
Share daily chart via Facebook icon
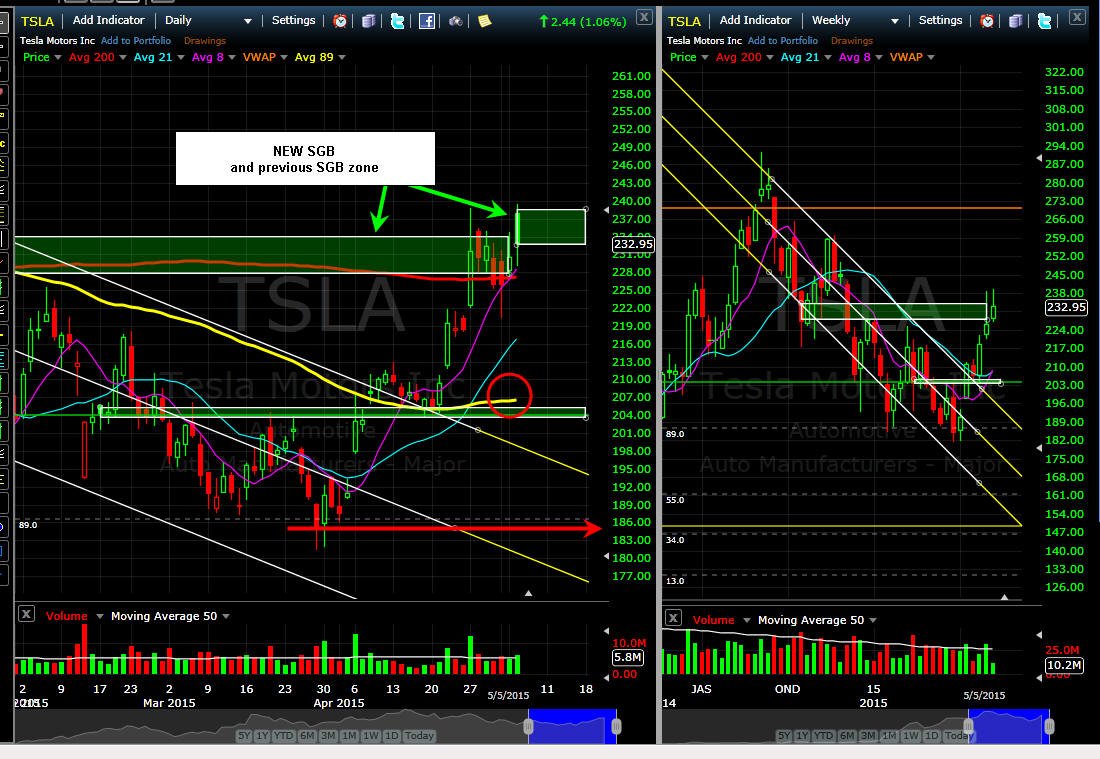[x=427, y=21]
